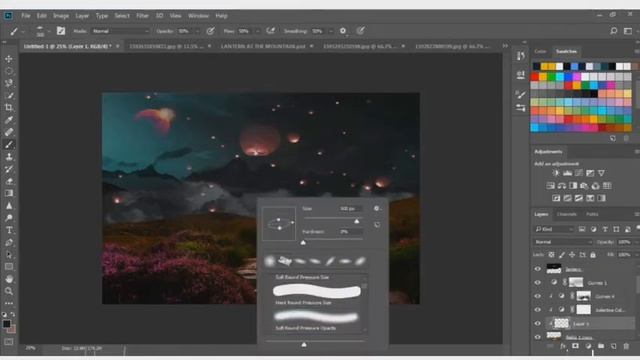
Task: Click brush angle and roundness preview
Action: click(279, 224)
